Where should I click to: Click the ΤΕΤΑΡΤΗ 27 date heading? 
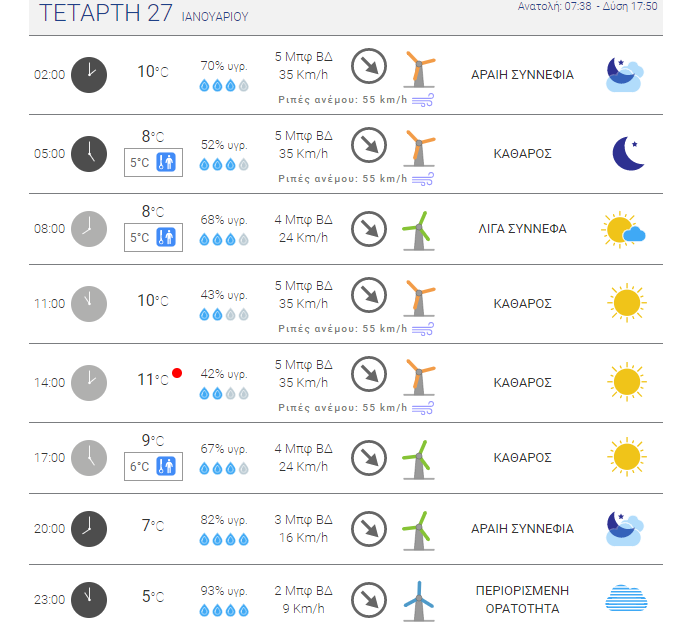106,12
